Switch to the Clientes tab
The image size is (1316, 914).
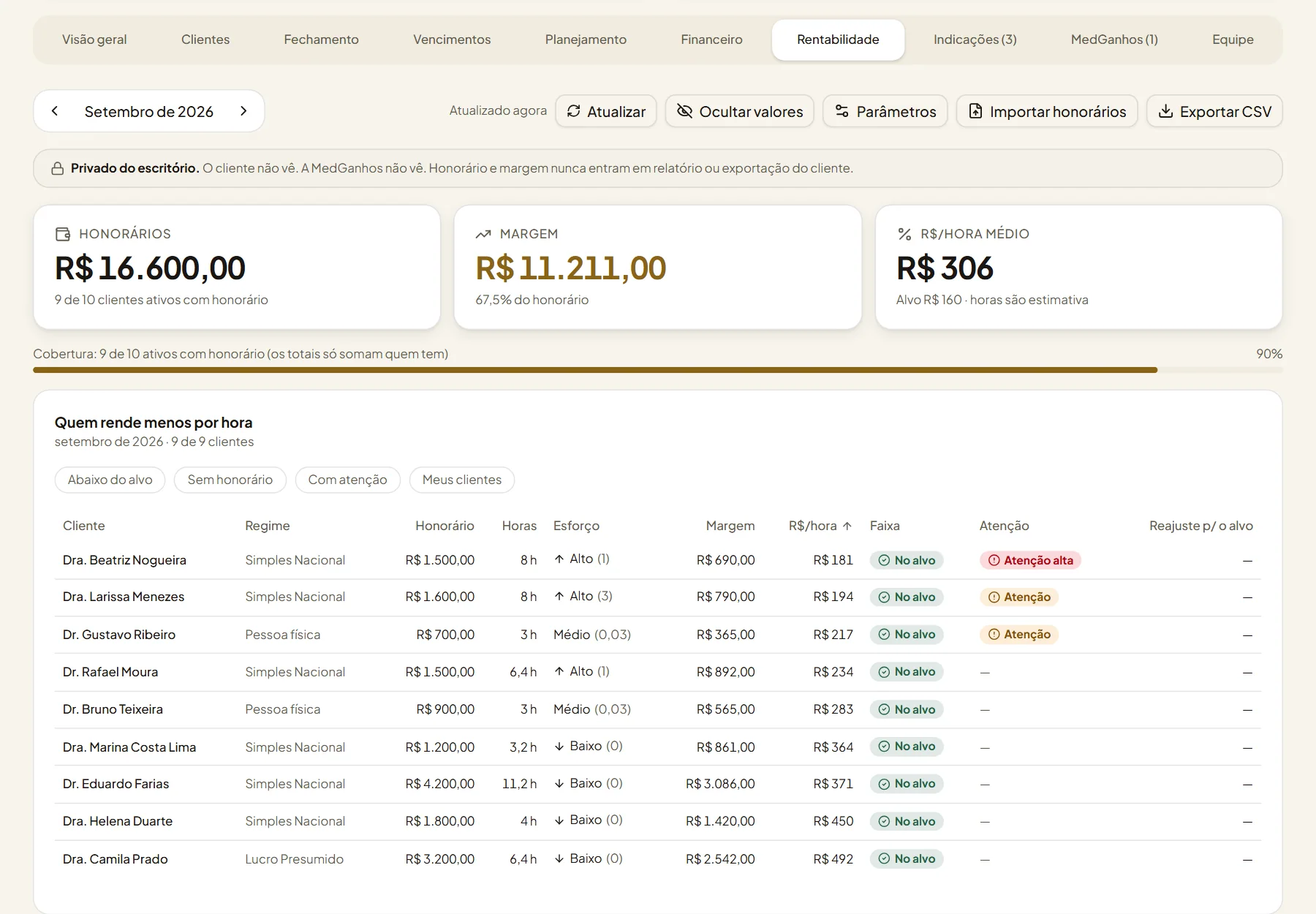205,39
